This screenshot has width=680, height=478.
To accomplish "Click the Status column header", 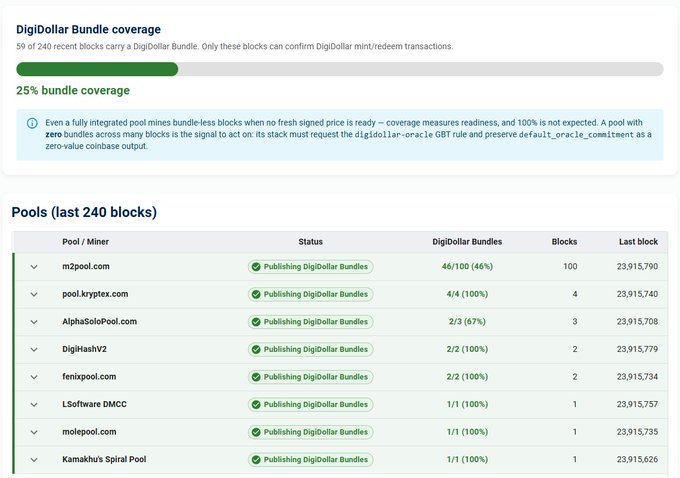I will 311,242.
